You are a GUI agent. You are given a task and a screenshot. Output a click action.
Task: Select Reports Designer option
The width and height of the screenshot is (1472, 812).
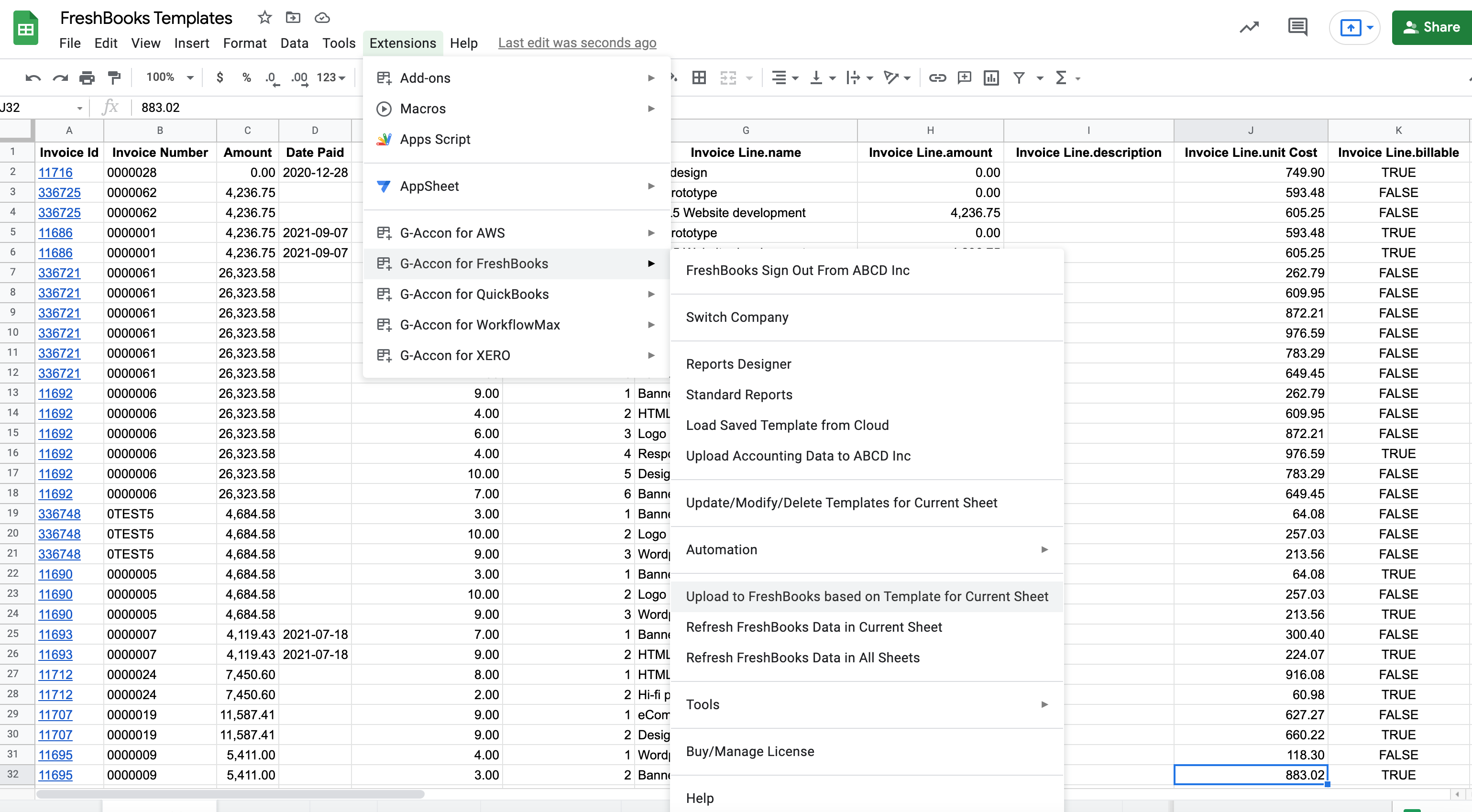click(x=866, y=364)
